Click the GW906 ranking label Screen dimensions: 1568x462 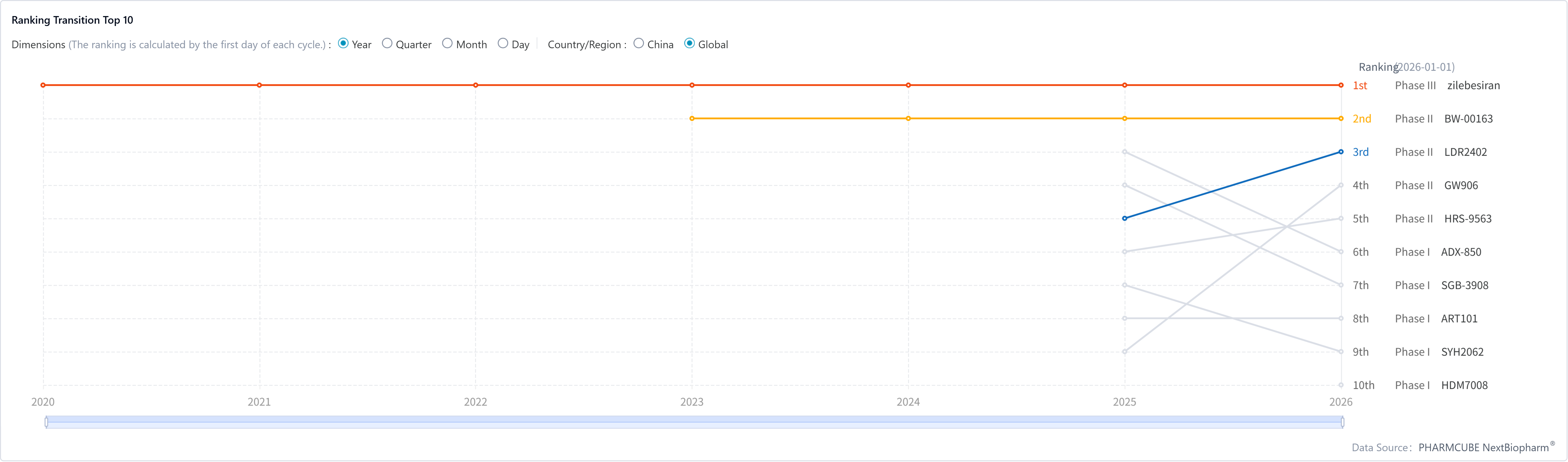[x=1461, y=186]
